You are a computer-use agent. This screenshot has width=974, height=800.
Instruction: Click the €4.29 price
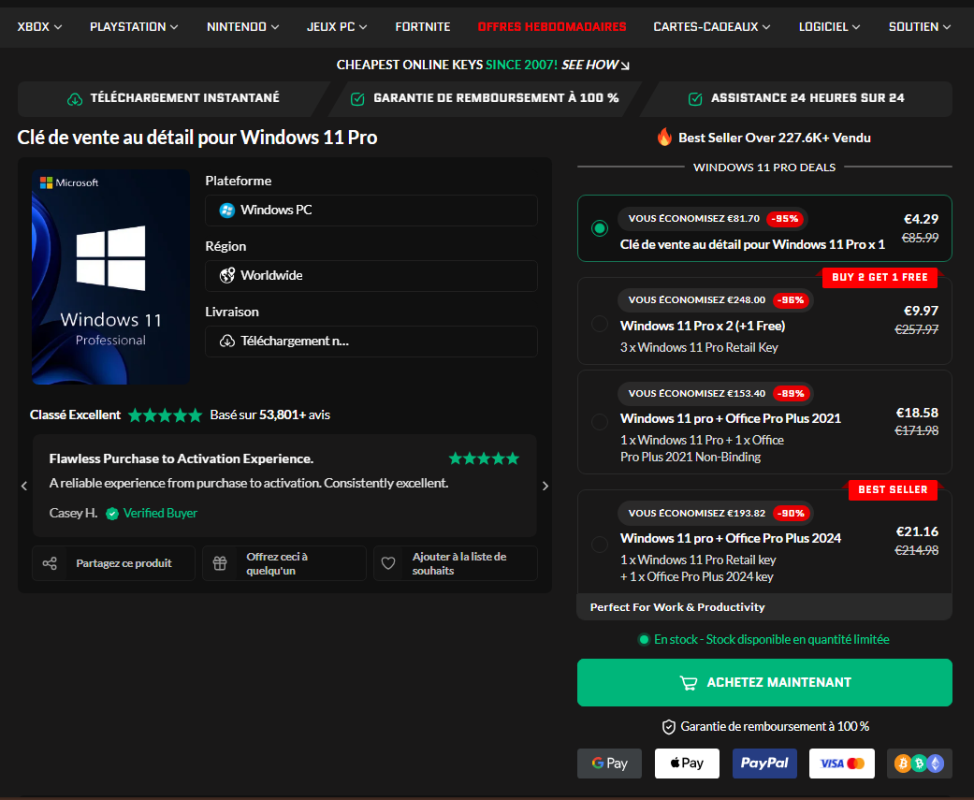[x=921, y=219]
